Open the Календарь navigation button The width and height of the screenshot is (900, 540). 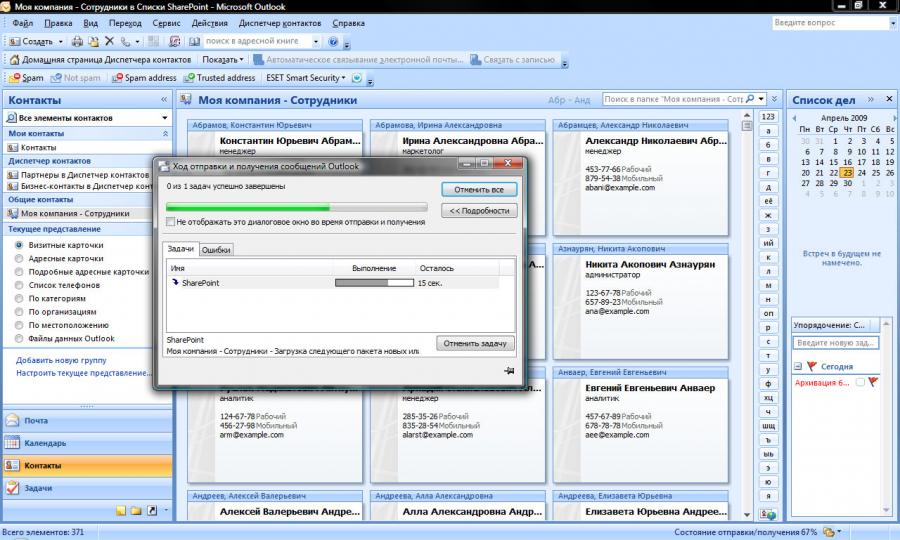[x=87, y=443]
